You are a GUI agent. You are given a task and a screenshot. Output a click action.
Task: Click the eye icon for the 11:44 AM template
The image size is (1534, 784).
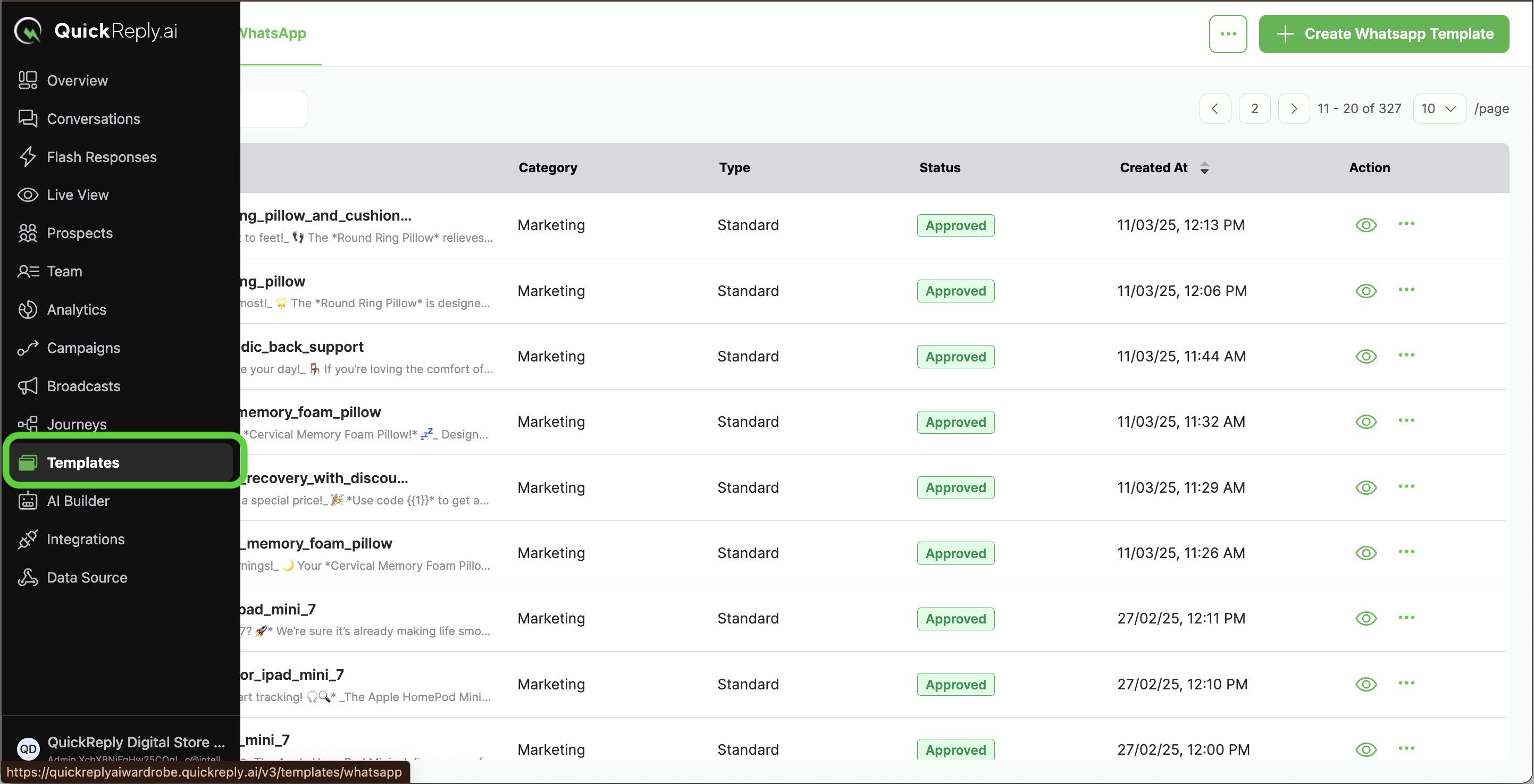[1365, 356]
